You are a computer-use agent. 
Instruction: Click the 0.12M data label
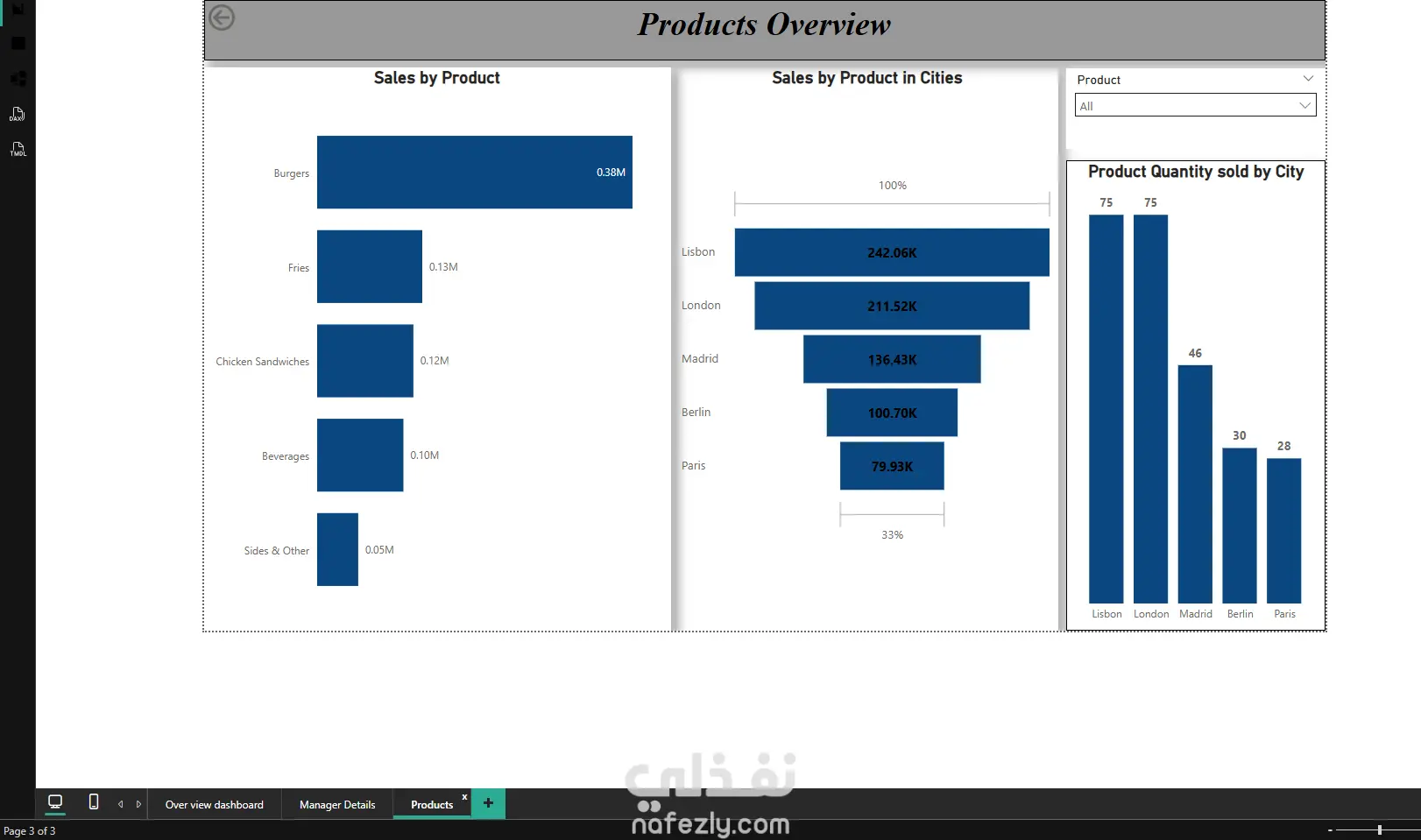(x=435, y=361)
